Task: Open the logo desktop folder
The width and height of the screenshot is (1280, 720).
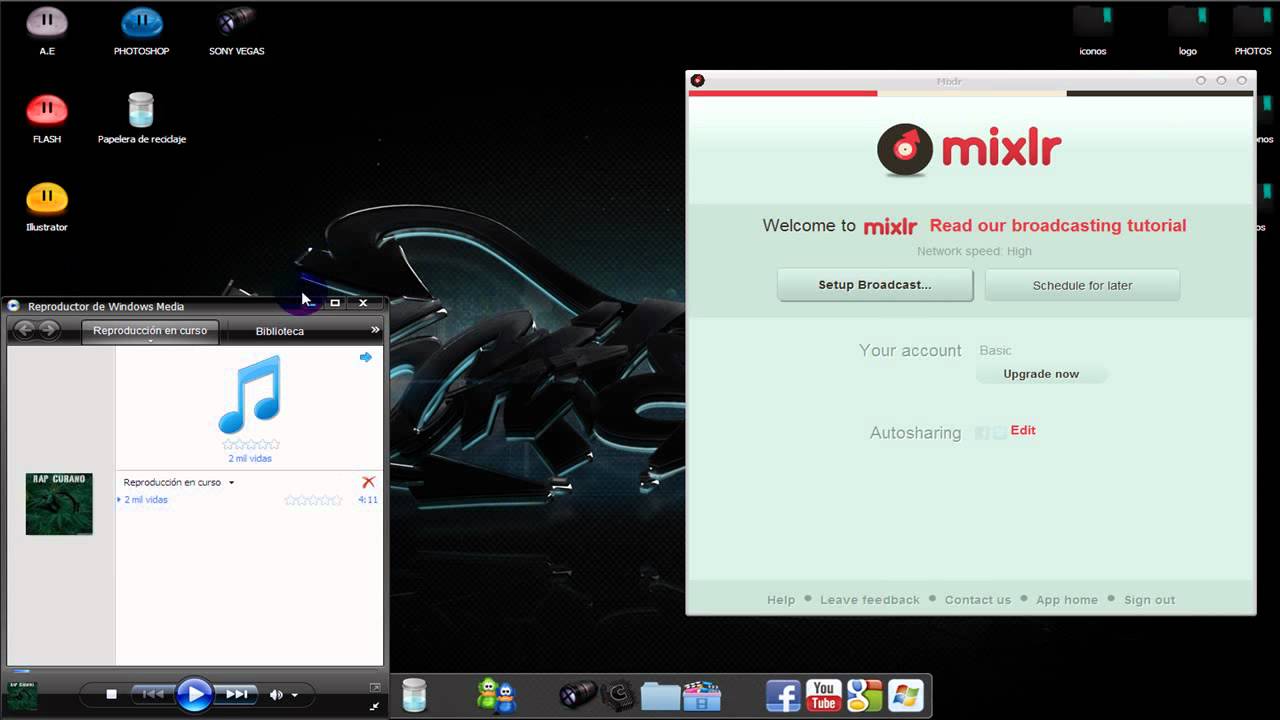Action: (x=1188, y=30)
